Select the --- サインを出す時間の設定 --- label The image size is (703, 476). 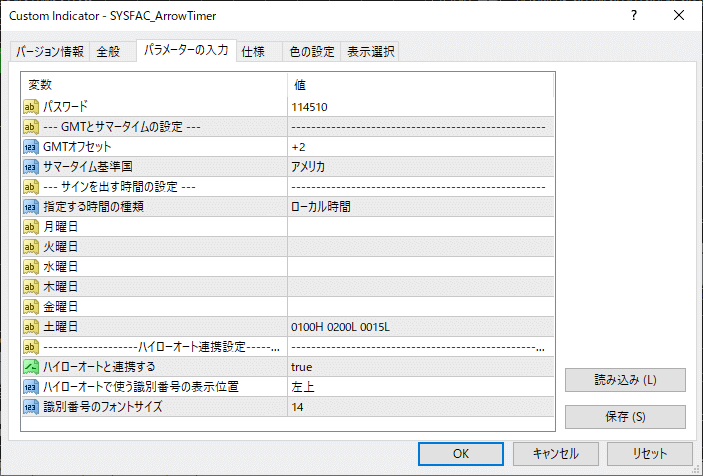(119, 186)
